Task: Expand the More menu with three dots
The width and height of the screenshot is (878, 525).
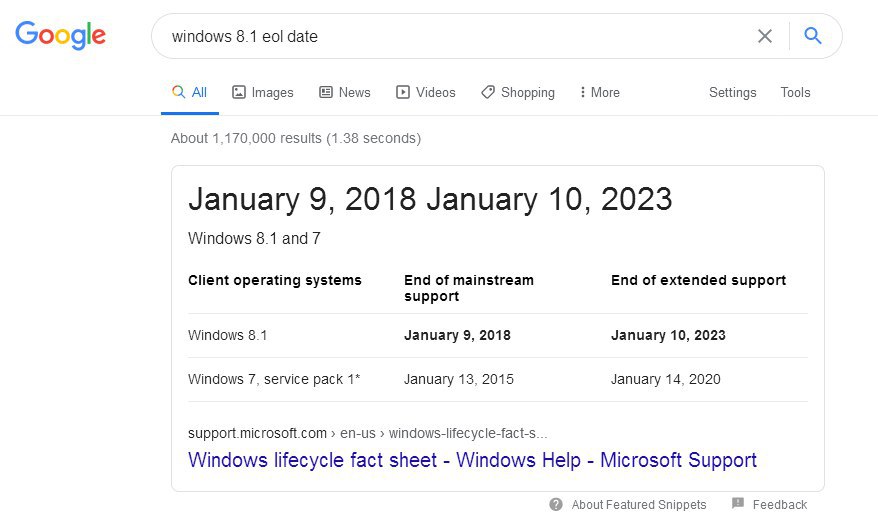Action: pyautogui.click(x=600, y=92)
